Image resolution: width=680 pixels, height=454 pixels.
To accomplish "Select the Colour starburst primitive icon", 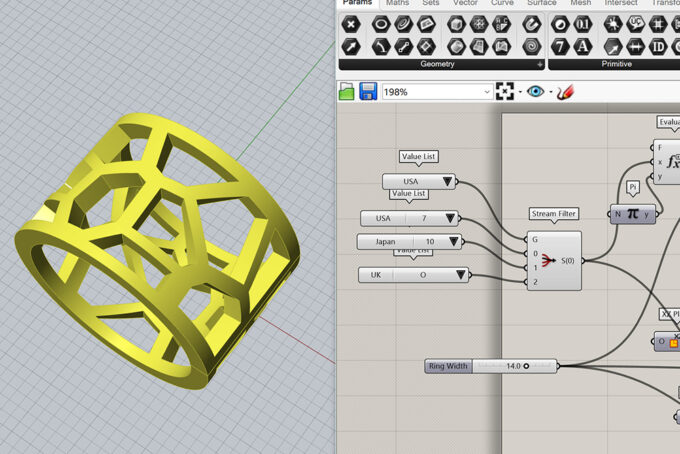I will 613,24.
